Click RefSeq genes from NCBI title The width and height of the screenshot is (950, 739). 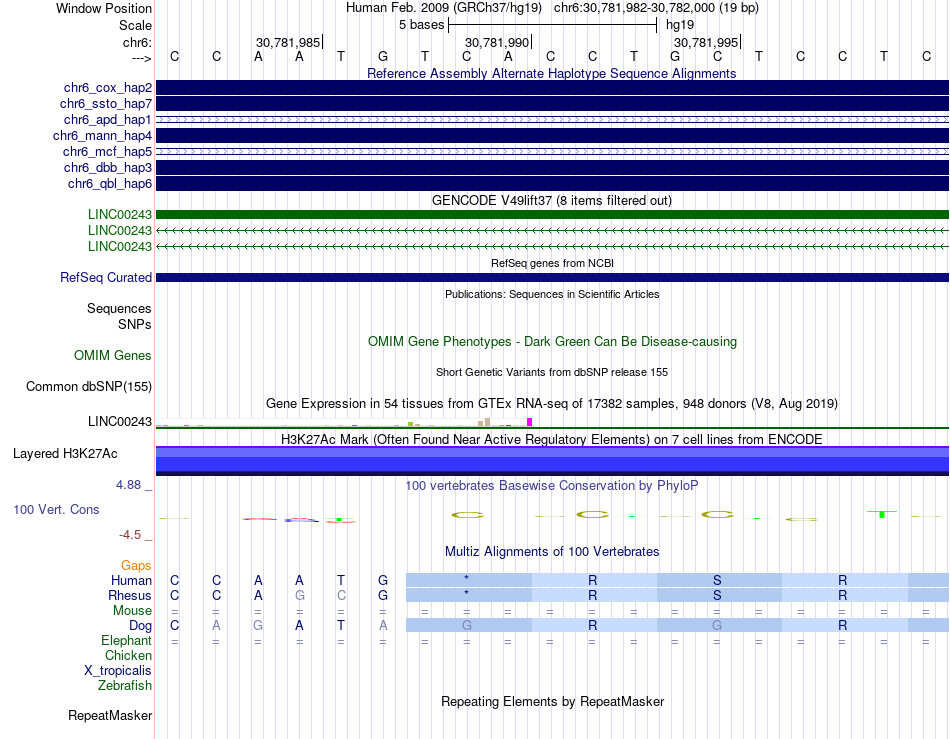click(x=552, y=263)
